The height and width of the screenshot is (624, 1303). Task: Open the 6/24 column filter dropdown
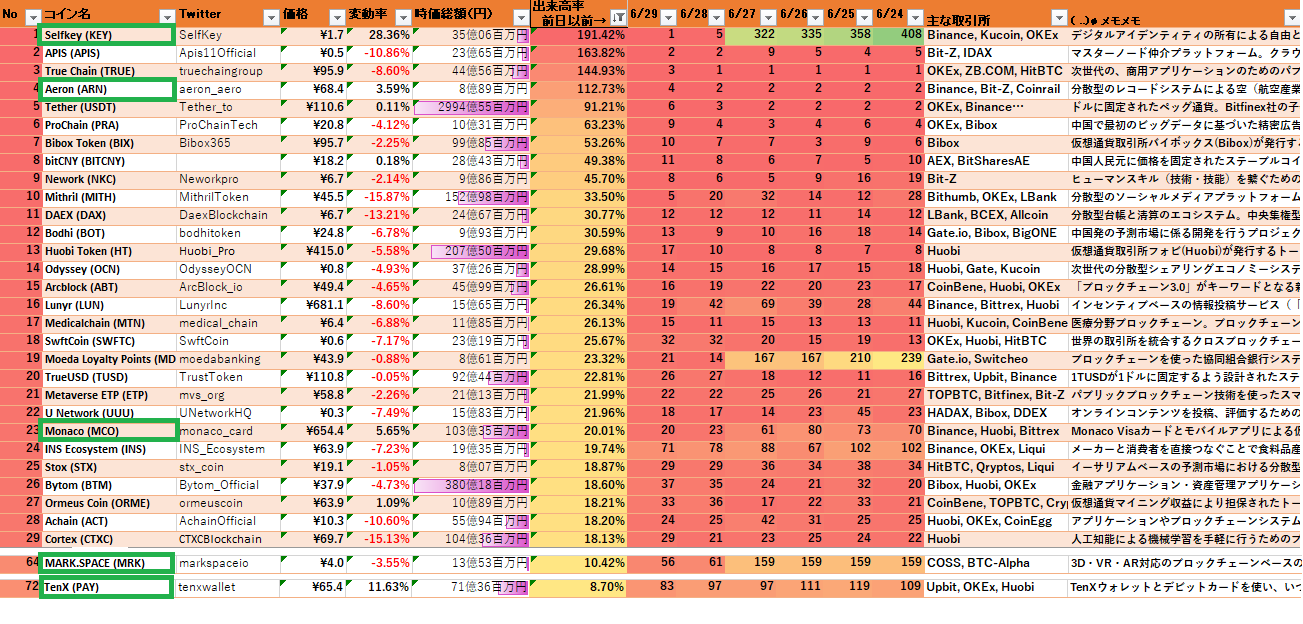tap(913, 17)
